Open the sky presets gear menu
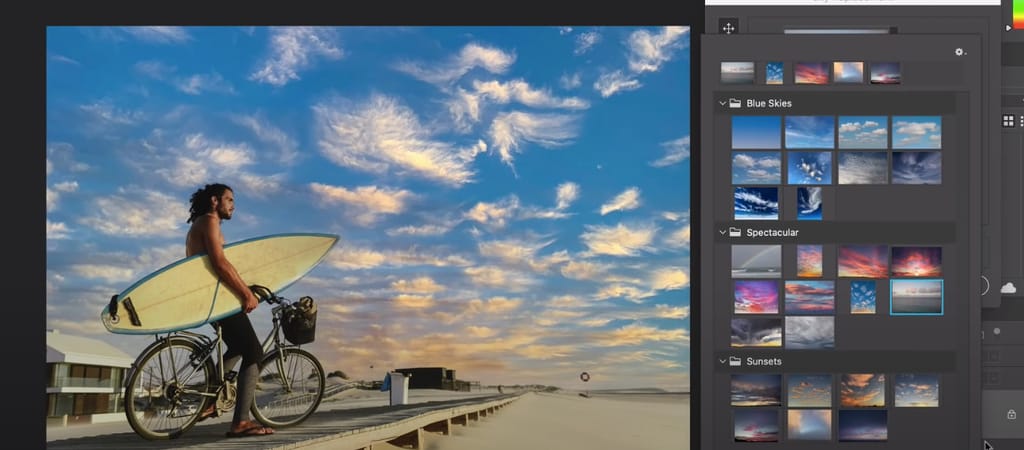Viewport: 1024px width, 450px height. tap(960, 52)
